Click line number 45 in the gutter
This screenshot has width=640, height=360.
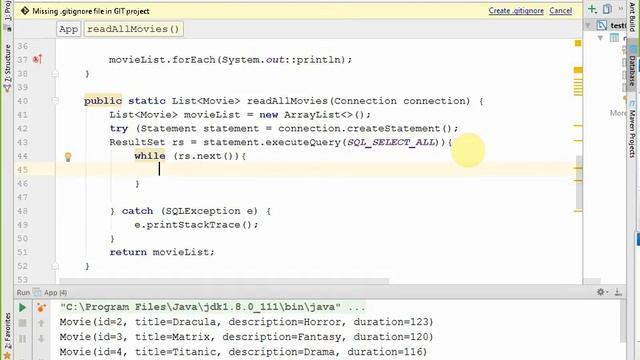click(x=23, y=170)
